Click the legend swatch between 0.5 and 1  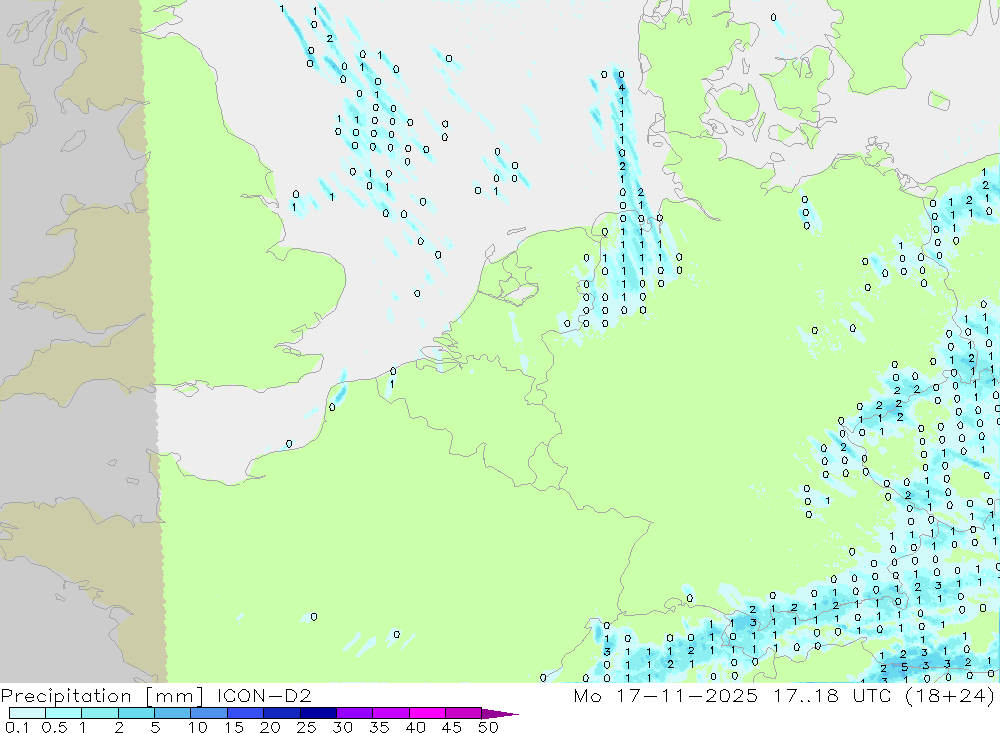64,713
